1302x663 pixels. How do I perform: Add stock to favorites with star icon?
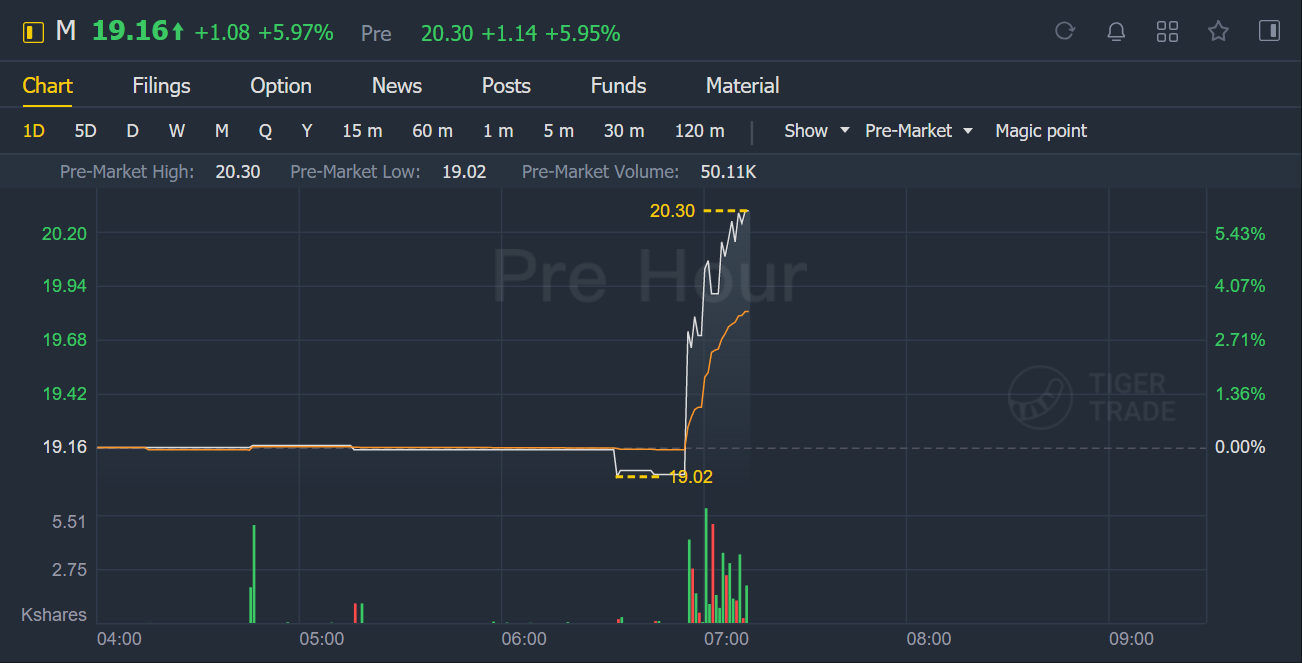point(1218,32)
